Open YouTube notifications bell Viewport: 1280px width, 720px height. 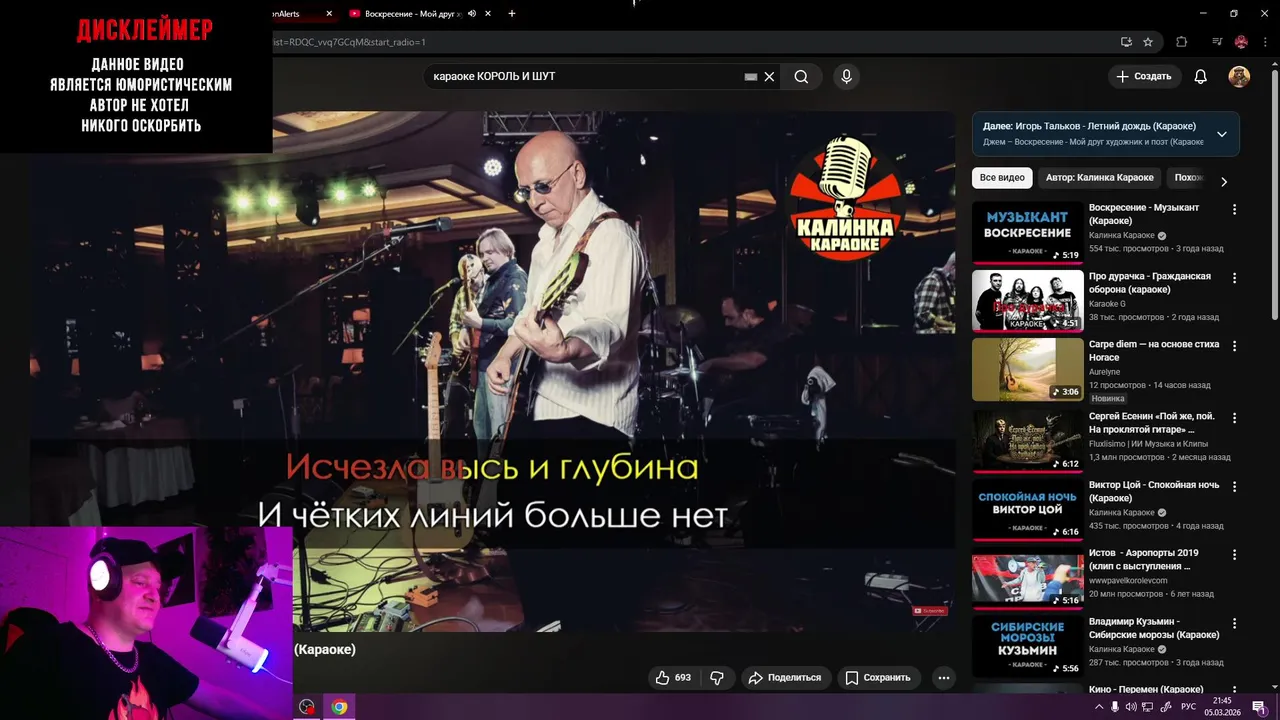point(1201,77)
